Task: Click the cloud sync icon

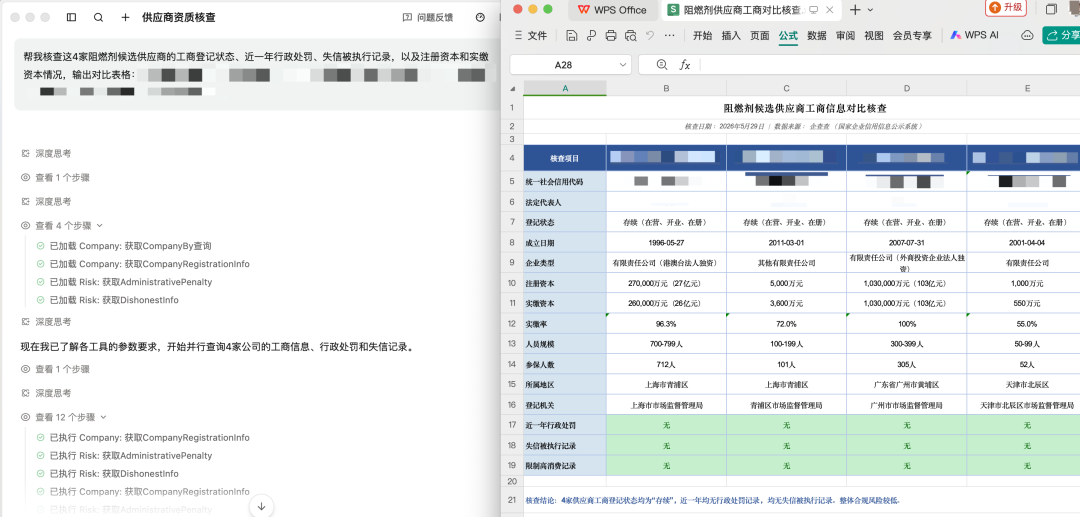Action: [x=1027, y=35]
